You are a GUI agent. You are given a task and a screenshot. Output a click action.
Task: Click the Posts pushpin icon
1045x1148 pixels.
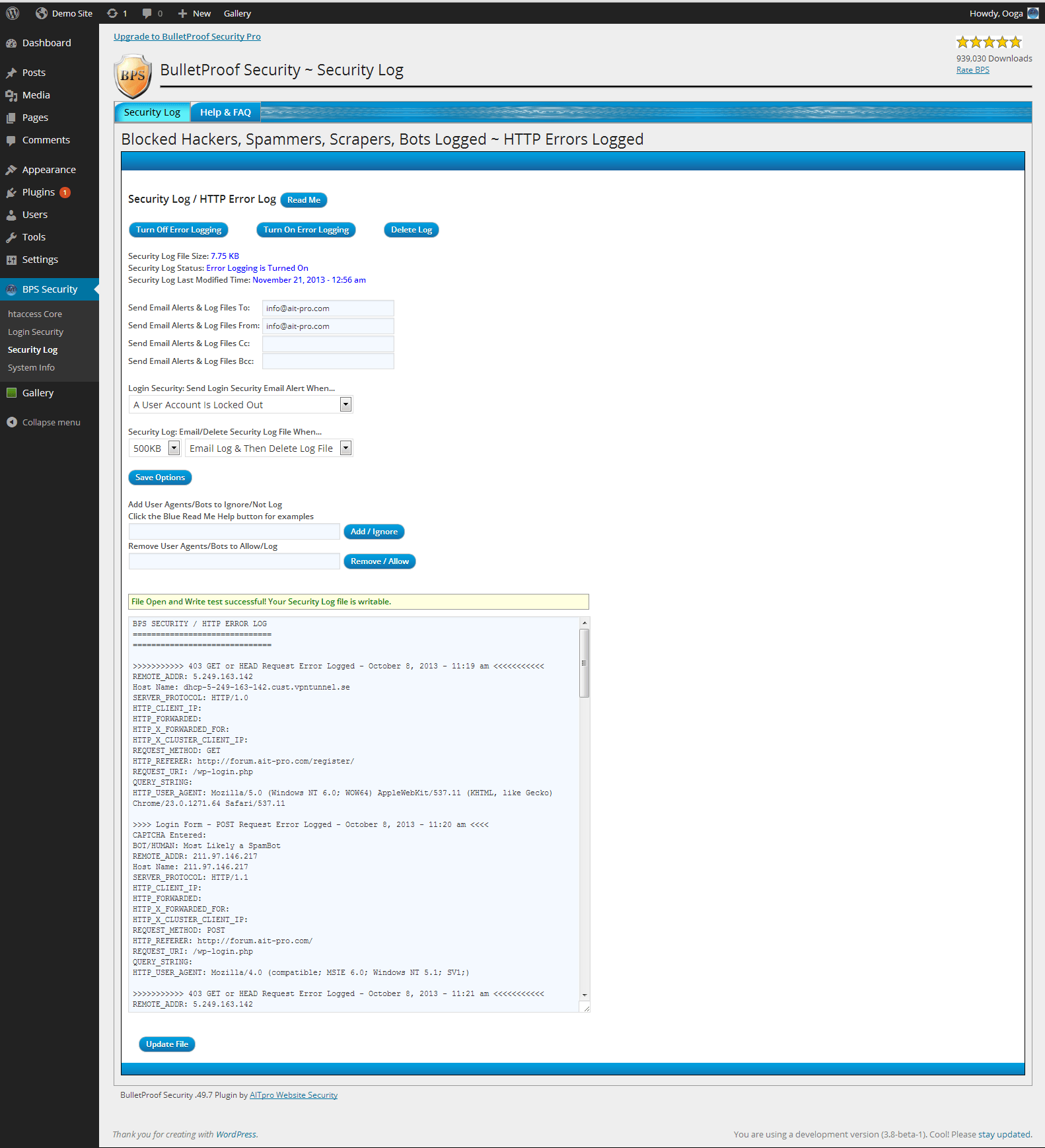[11, 73]
